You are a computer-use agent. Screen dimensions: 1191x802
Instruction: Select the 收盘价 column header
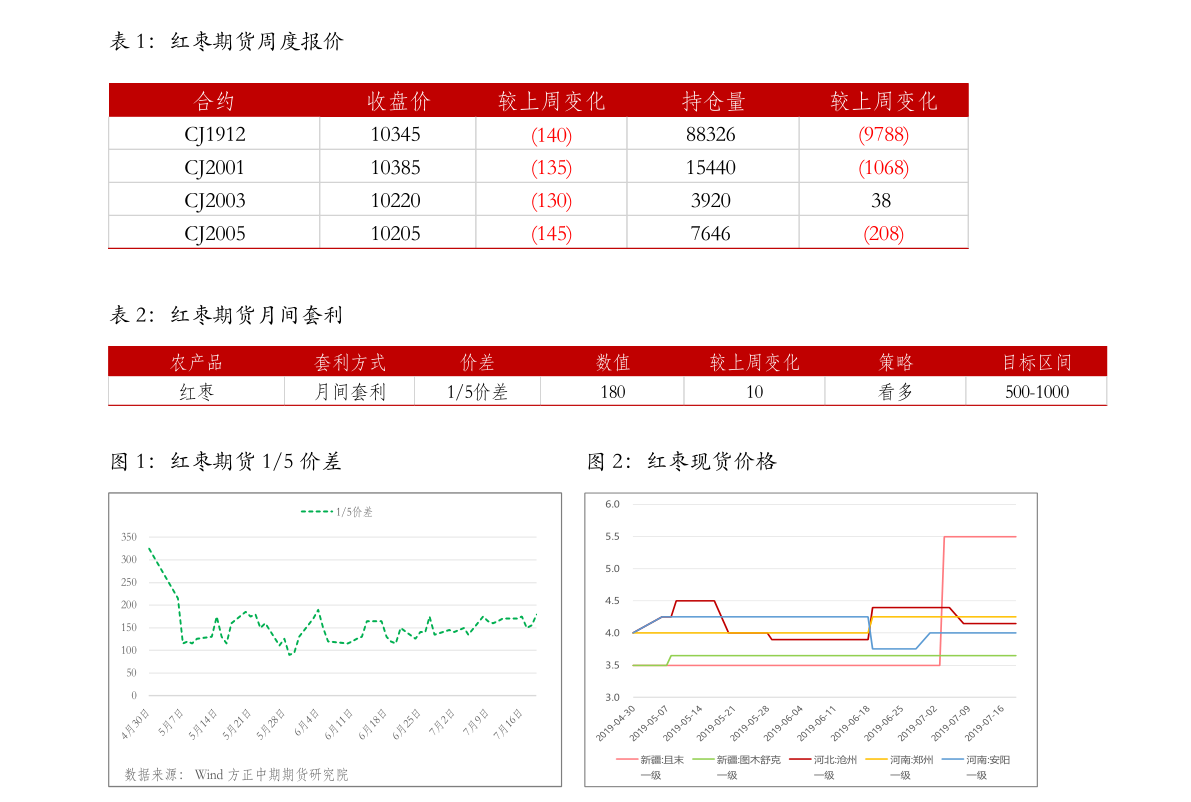(x=398, y=101)
